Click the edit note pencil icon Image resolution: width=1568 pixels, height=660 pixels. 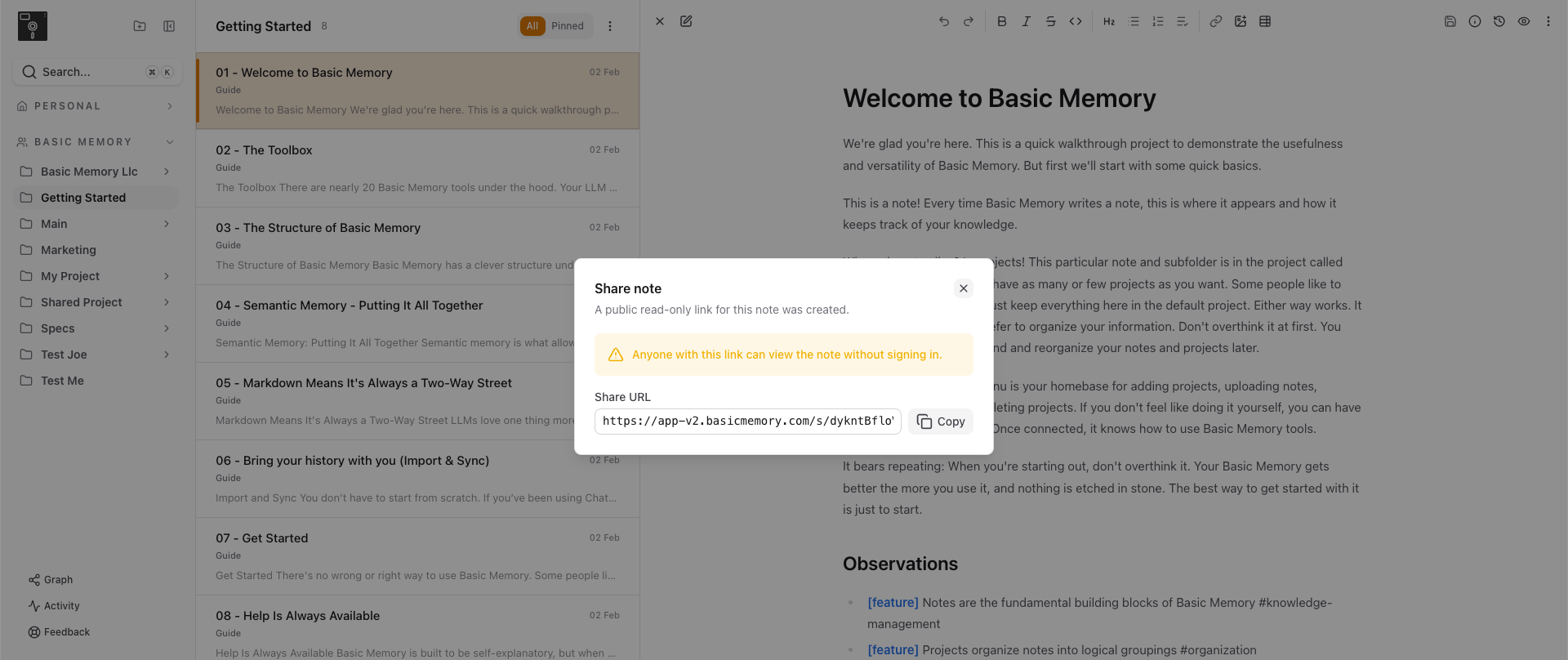[x=686, y=22]
